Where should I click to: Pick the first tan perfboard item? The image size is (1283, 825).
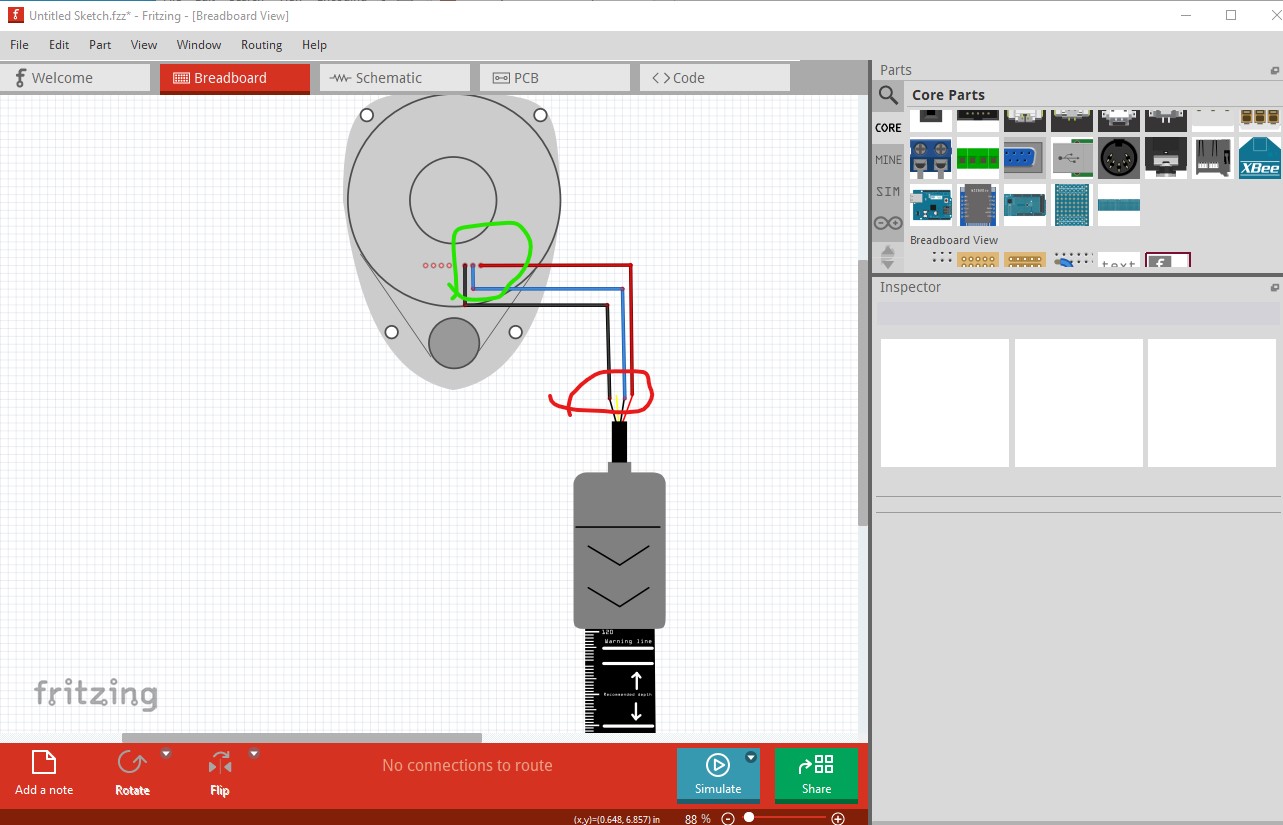(x=978, y=261)
